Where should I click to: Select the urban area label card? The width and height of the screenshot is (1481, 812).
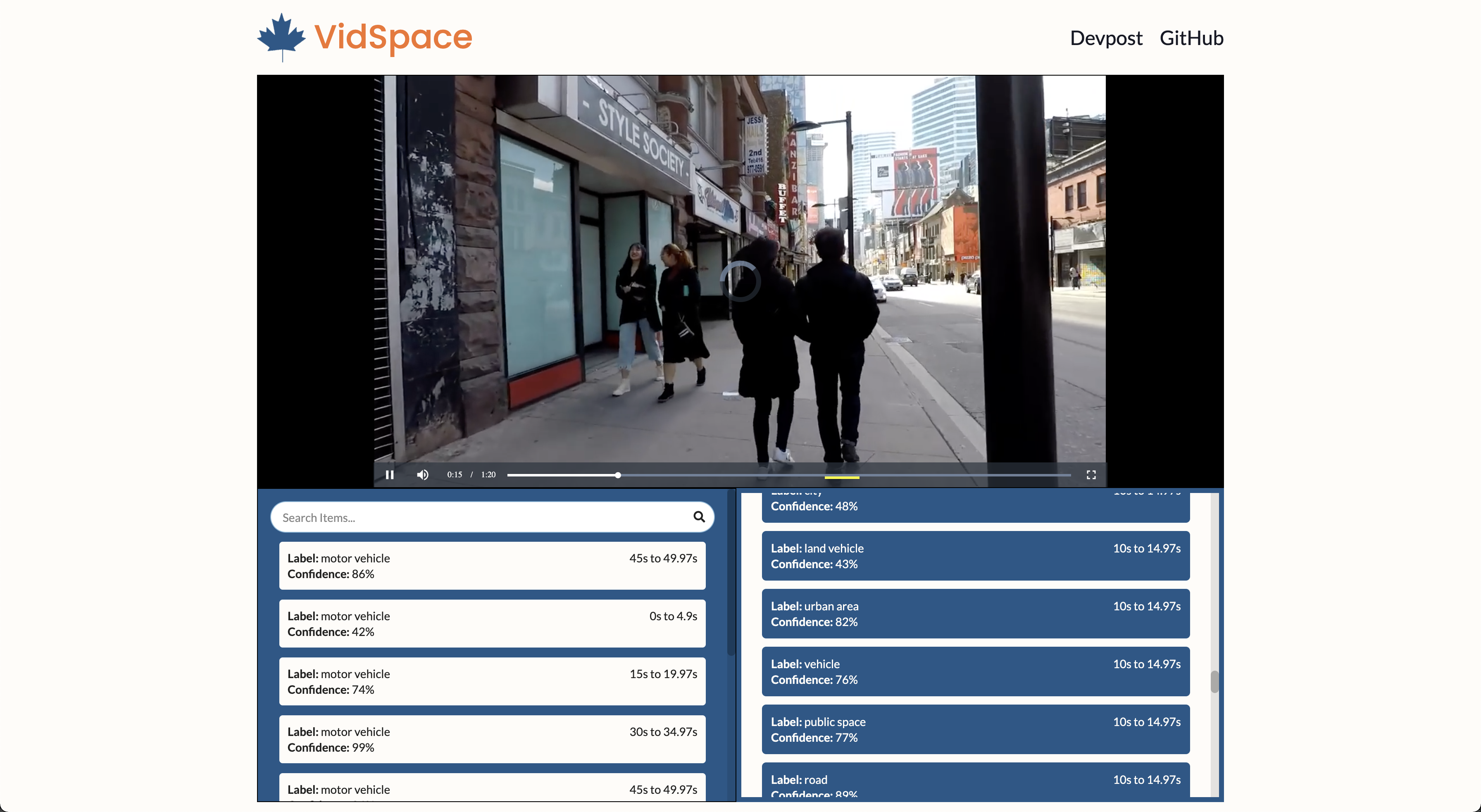pyautogui.click(x=975, y=614)
